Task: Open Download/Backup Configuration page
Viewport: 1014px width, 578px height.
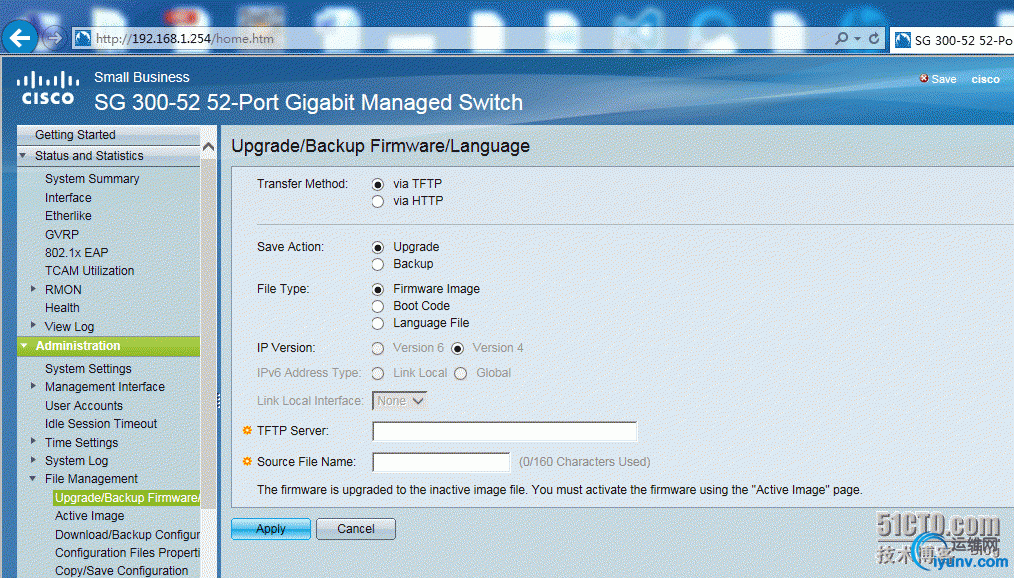Action: (x=127, y=535)
